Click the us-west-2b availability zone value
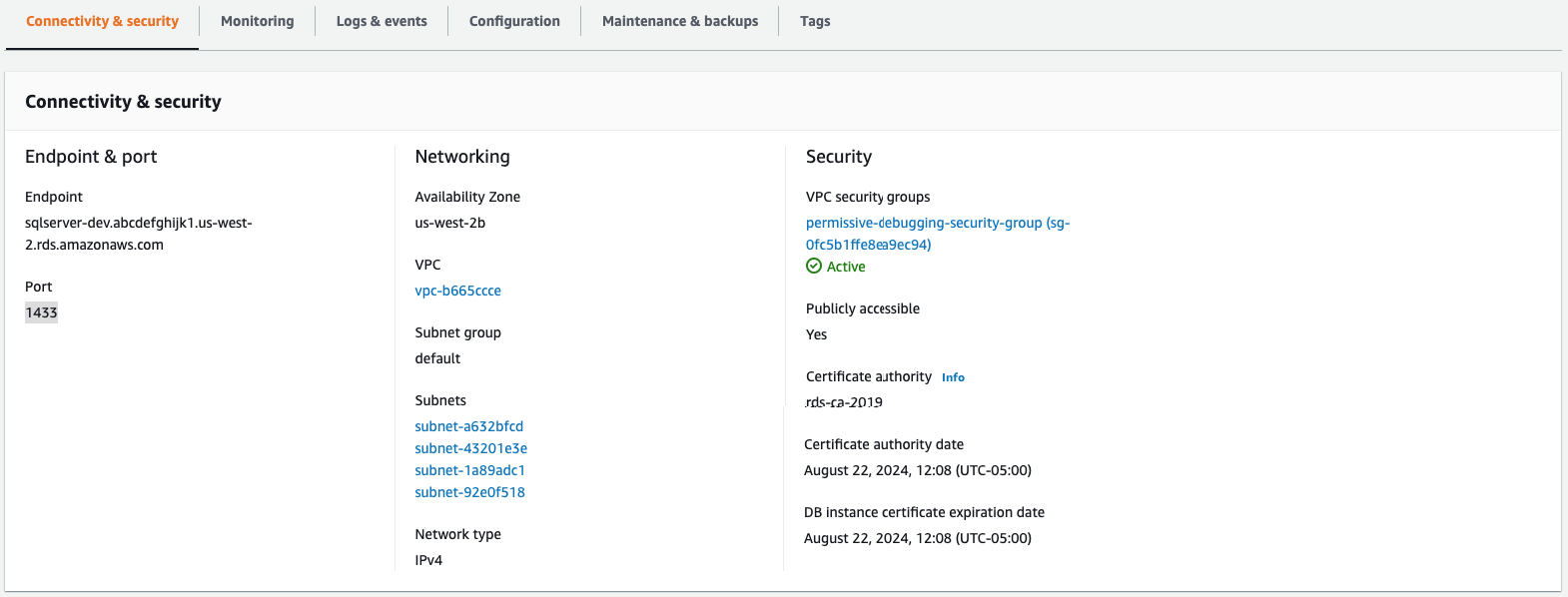 pos(450,223)
